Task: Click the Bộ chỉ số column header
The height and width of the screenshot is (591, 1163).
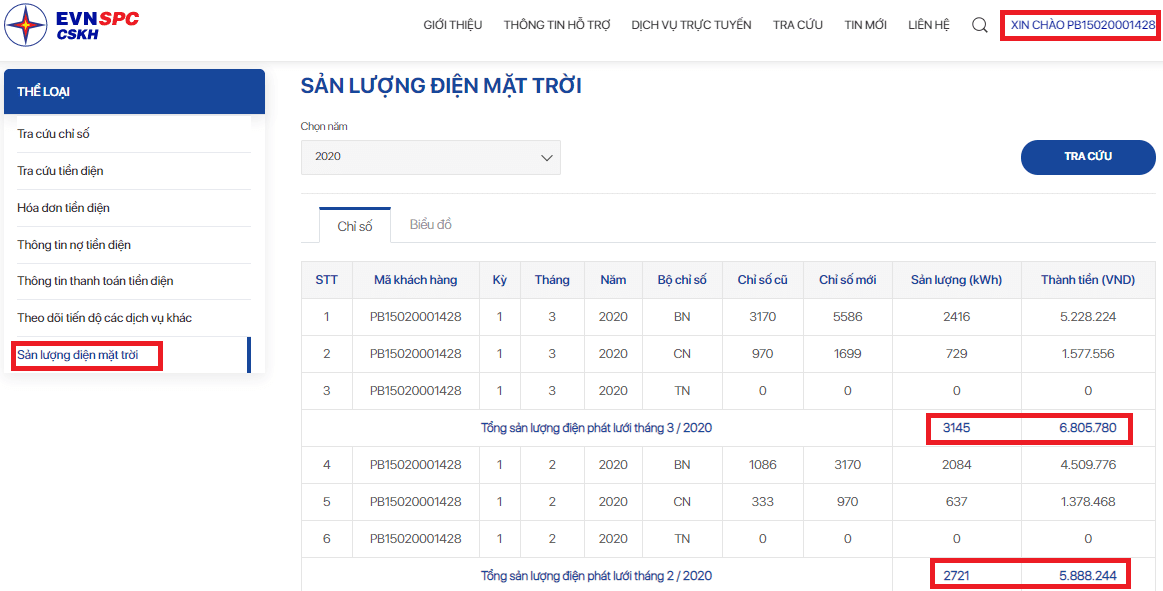Action: [682, 280]
